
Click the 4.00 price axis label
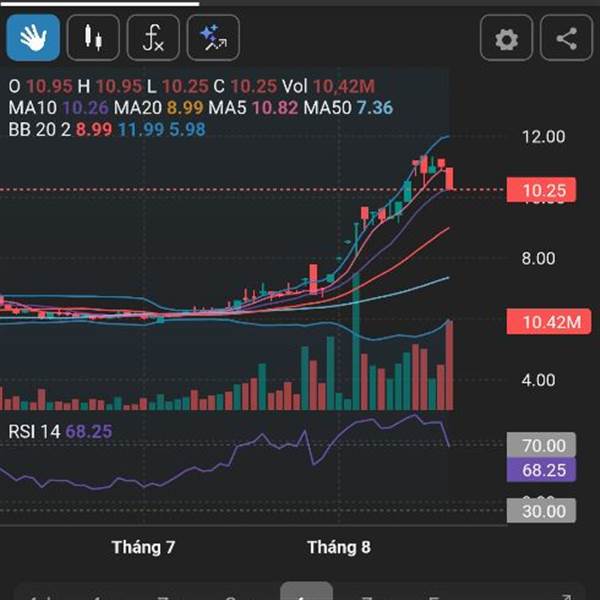538,380
